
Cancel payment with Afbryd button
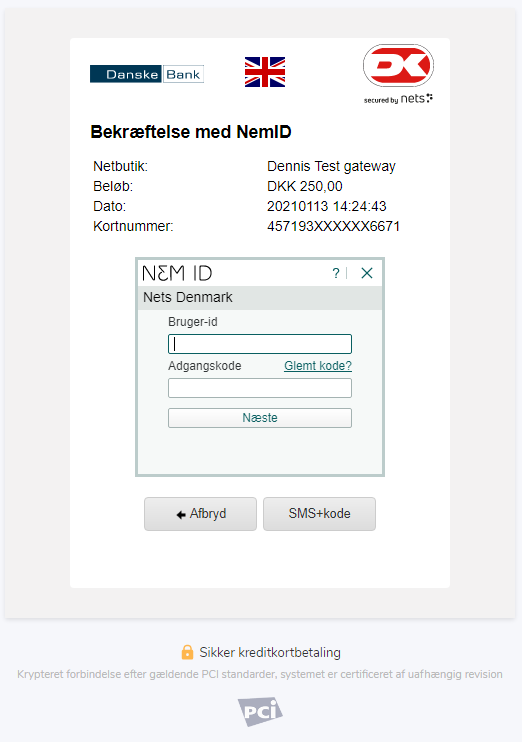(201, 514)
